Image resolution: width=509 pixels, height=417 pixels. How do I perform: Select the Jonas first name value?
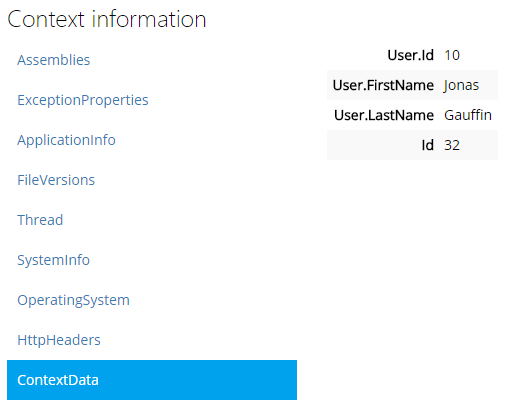pos(461,86)
